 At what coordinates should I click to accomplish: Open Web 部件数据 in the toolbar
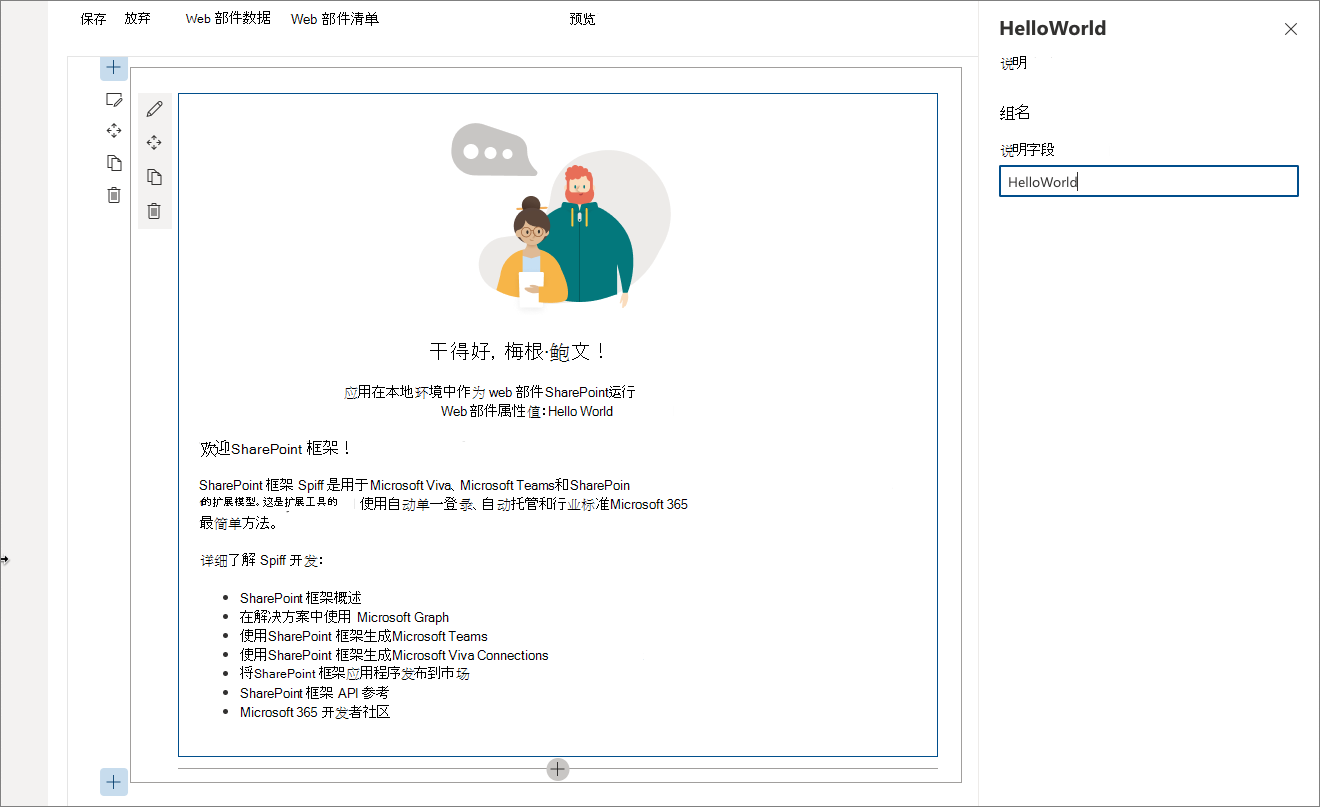coord(228,19)
